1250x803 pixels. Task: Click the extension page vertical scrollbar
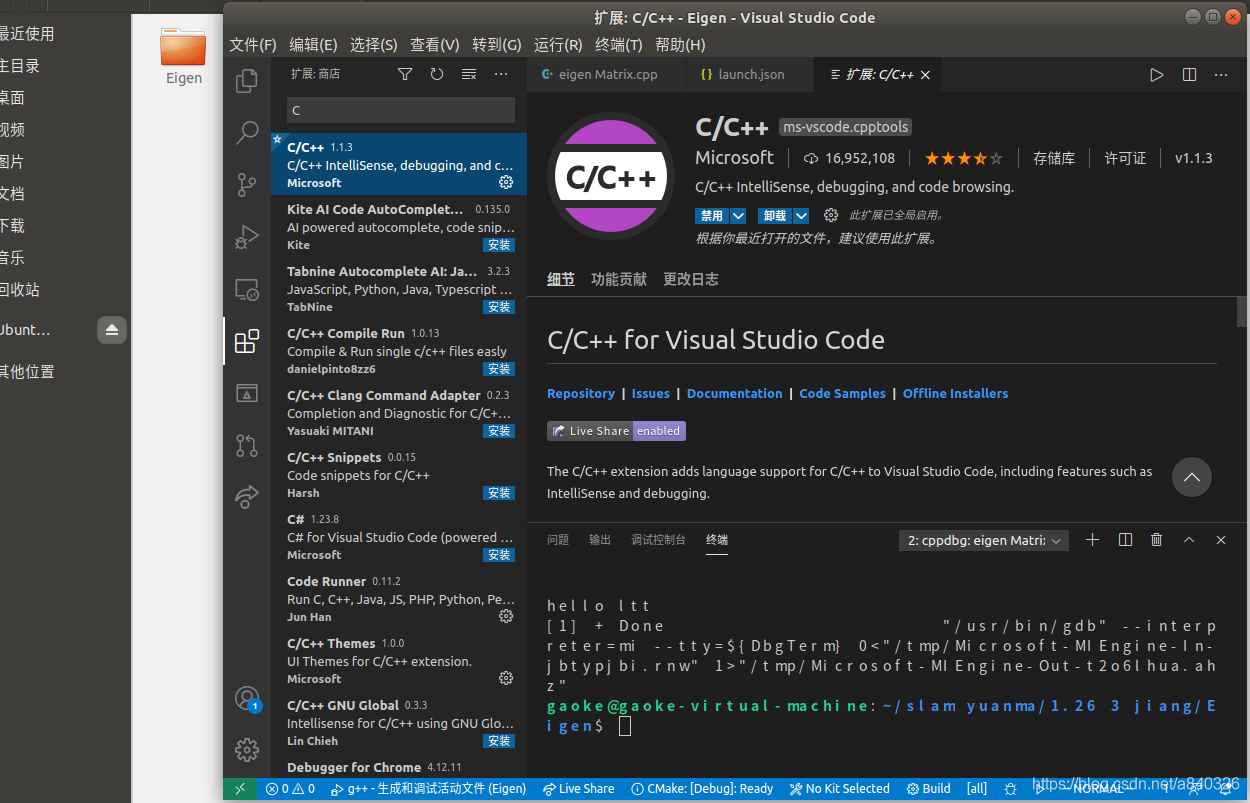pyautogui.click(x=1242, y=312)
